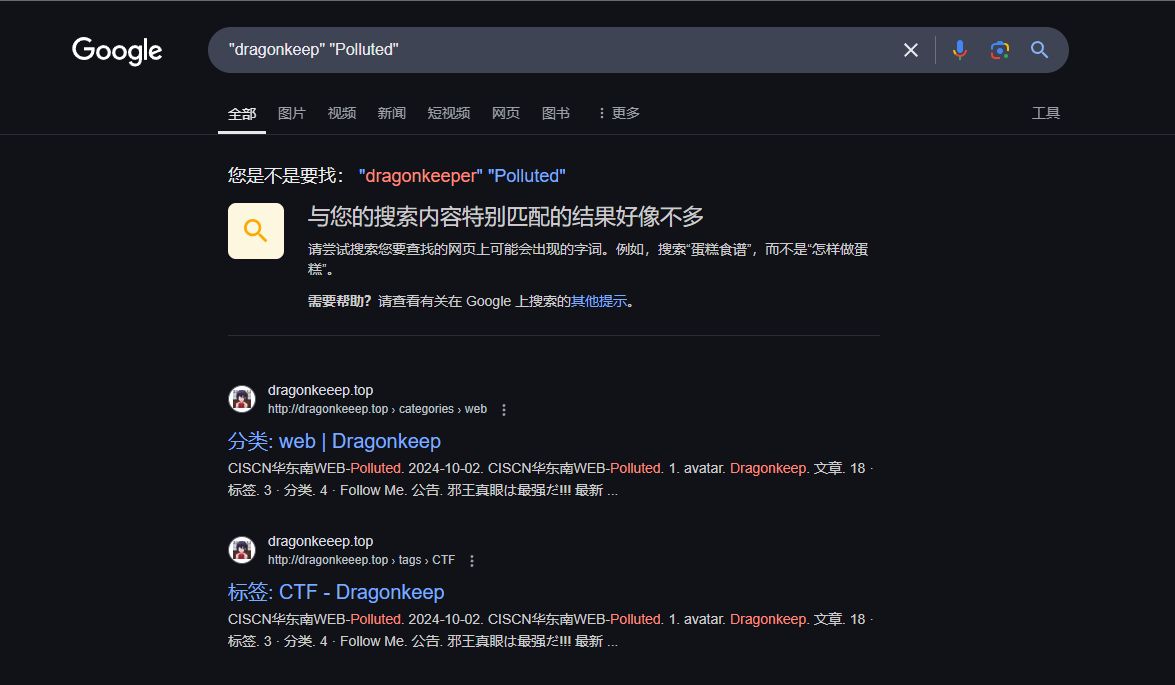The height and width of the screenshot is (685, 1175).
Task: Click the magnifier search submit icon
Action: pyautogui.click(x=1039, y=50)
